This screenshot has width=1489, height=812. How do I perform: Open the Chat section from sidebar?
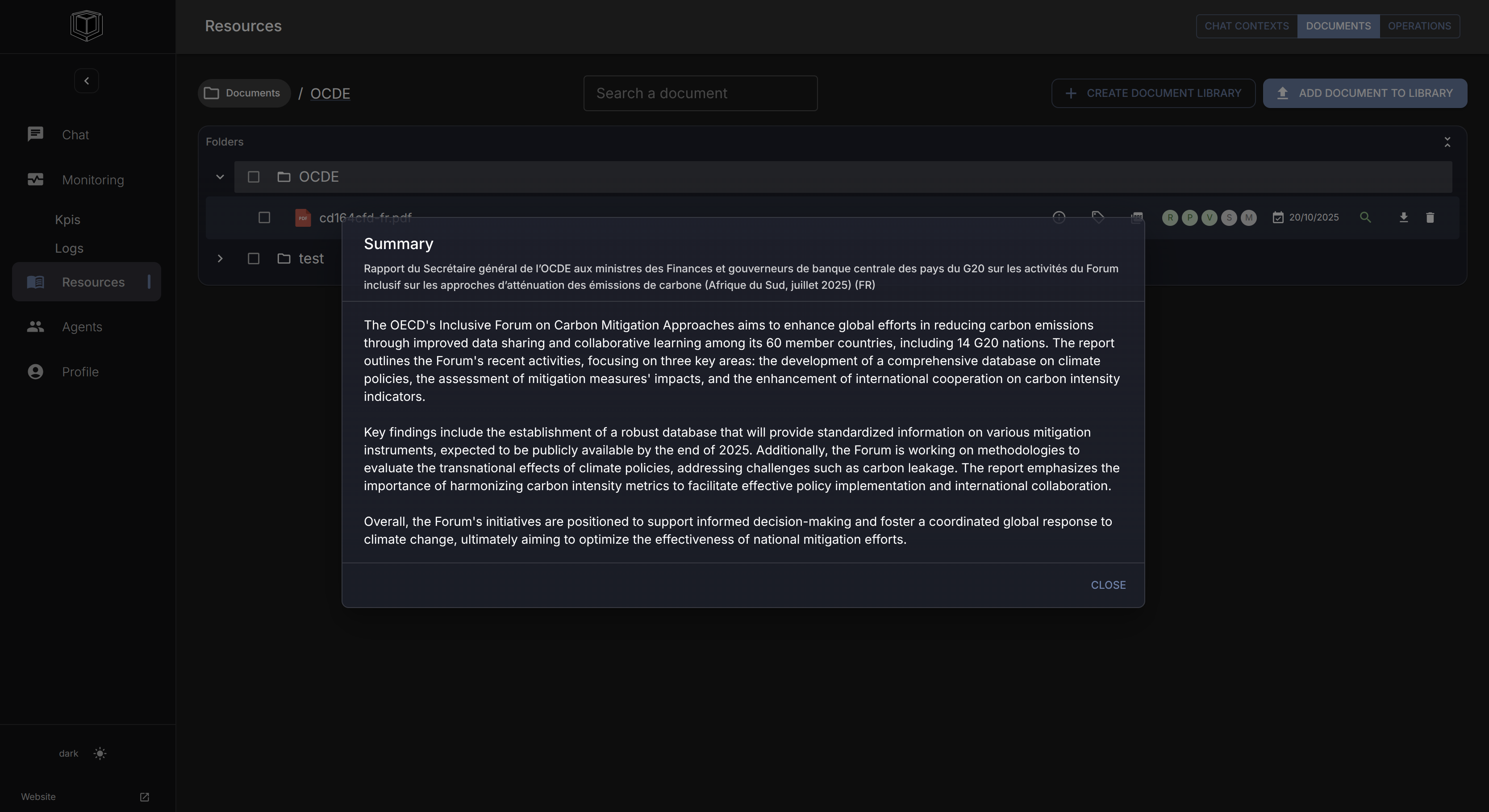pyautogui.click(x=75, y=135)
